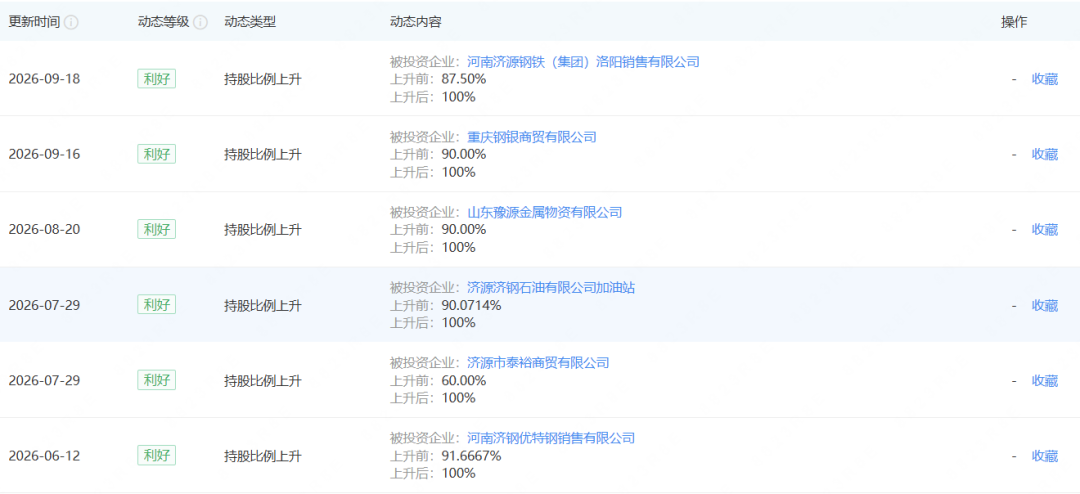
Task: Click the 操作 column header
Action: [x=1013, y=22]
